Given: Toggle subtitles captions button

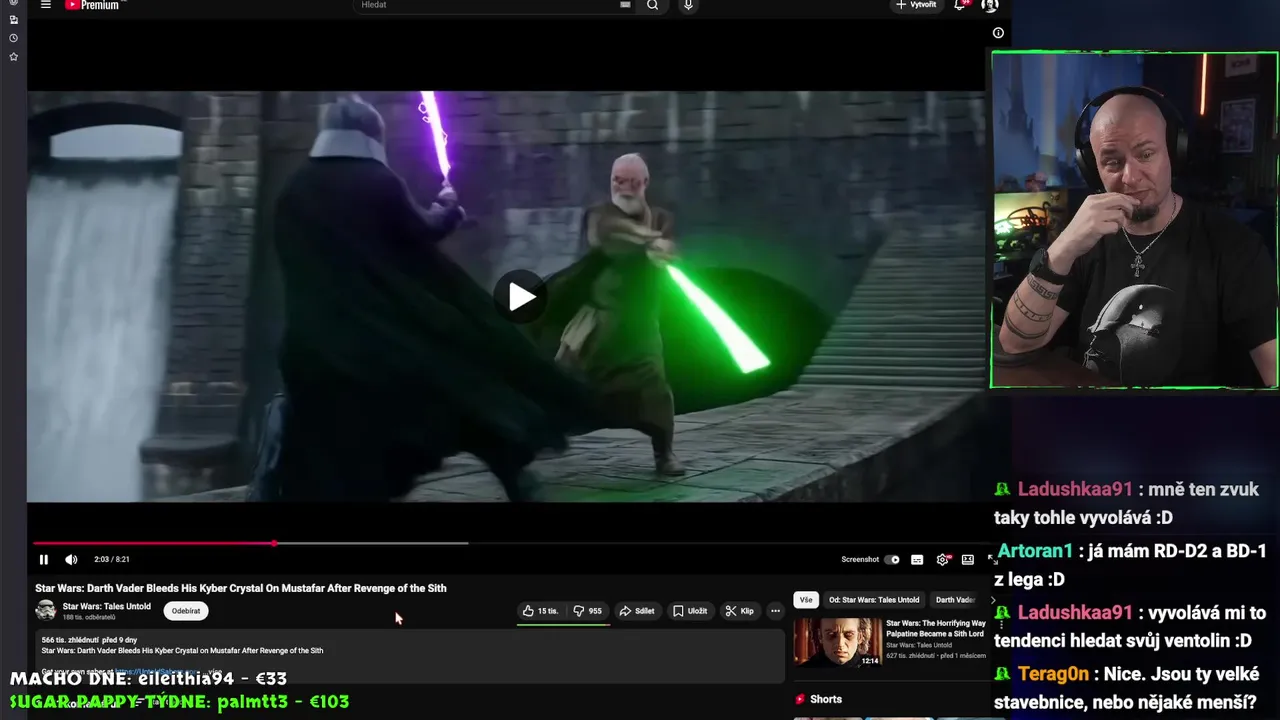Looking at the screenshot, I should (917, 560).
